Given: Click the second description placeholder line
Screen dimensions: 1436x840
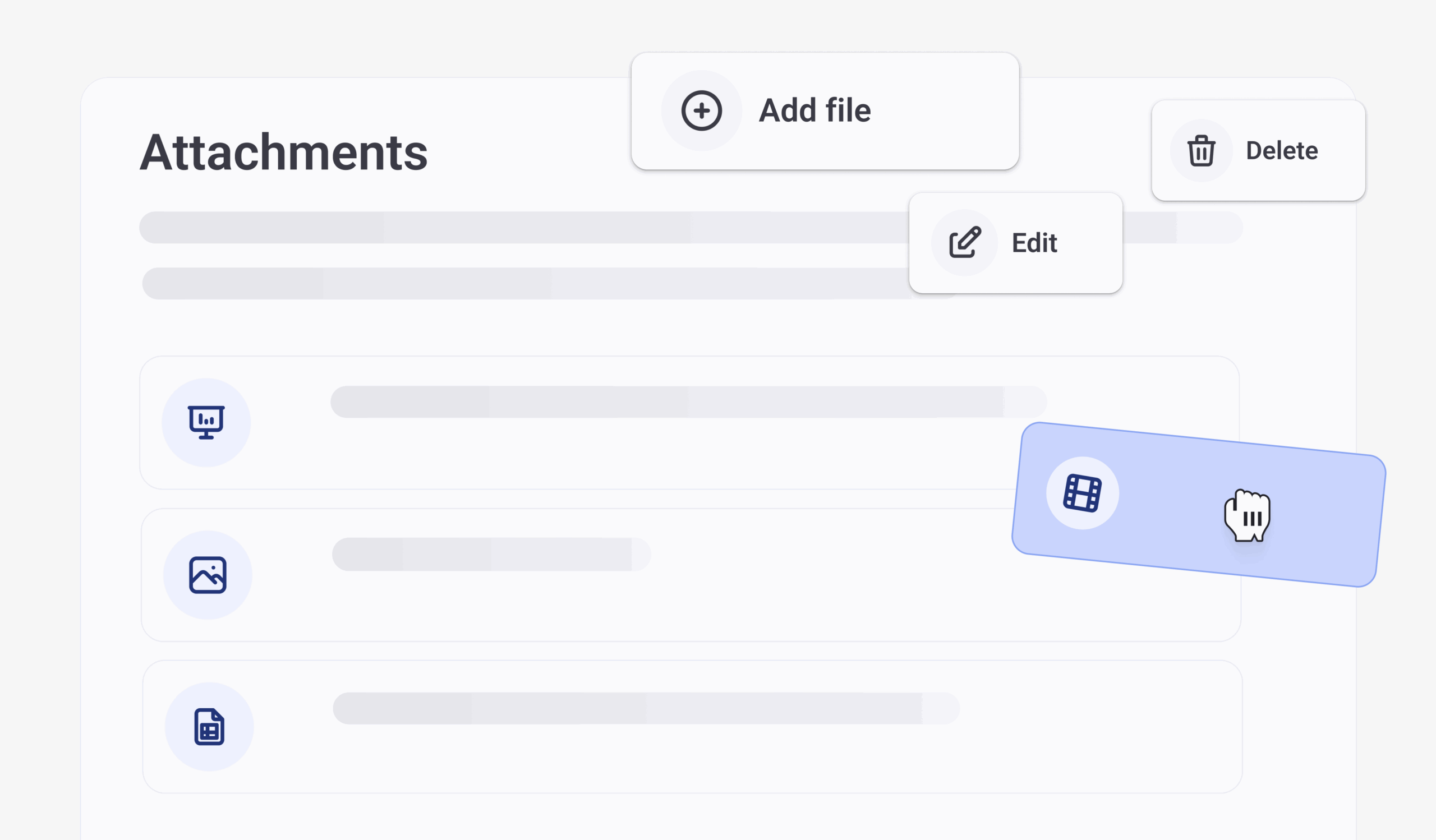Looking at the screenshot, I should click(x=513, y=284).
